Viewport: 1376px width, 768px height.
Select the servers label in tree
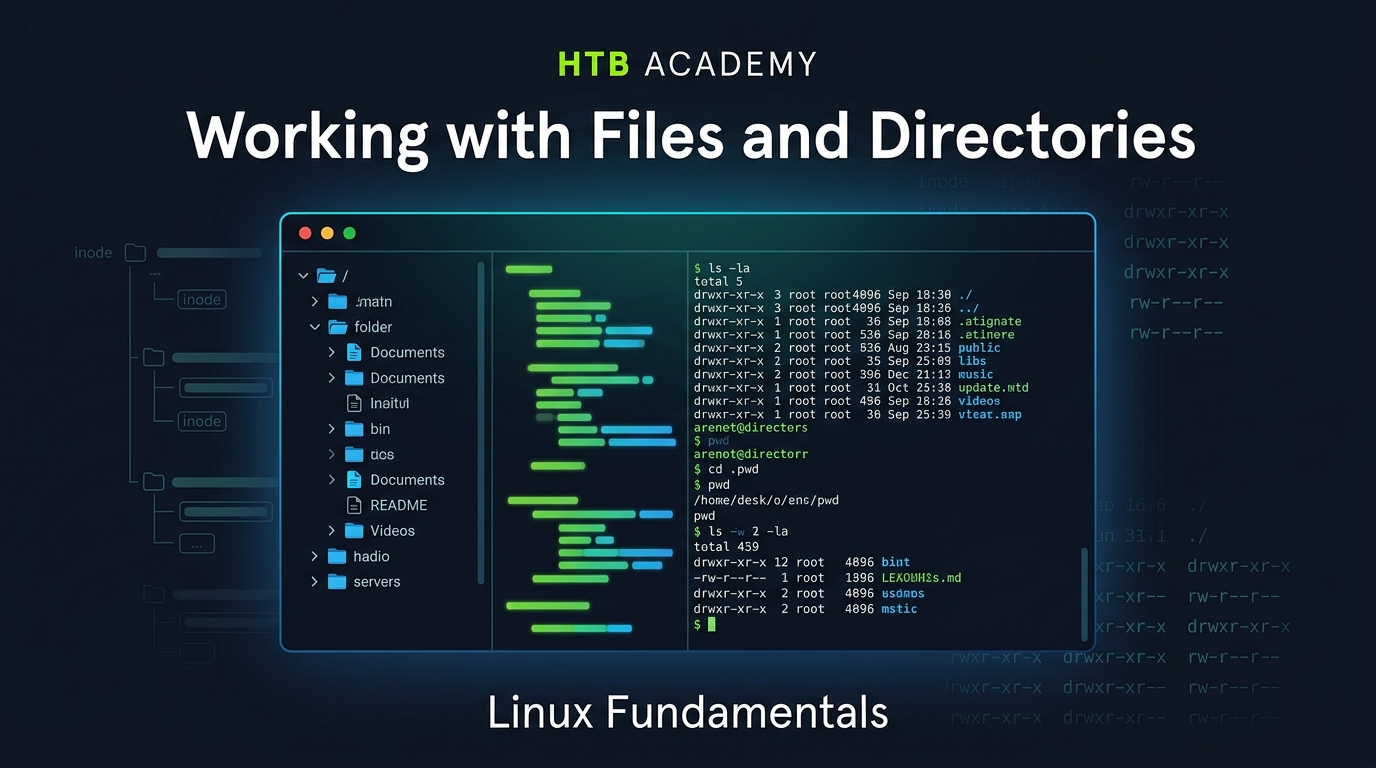377,581
